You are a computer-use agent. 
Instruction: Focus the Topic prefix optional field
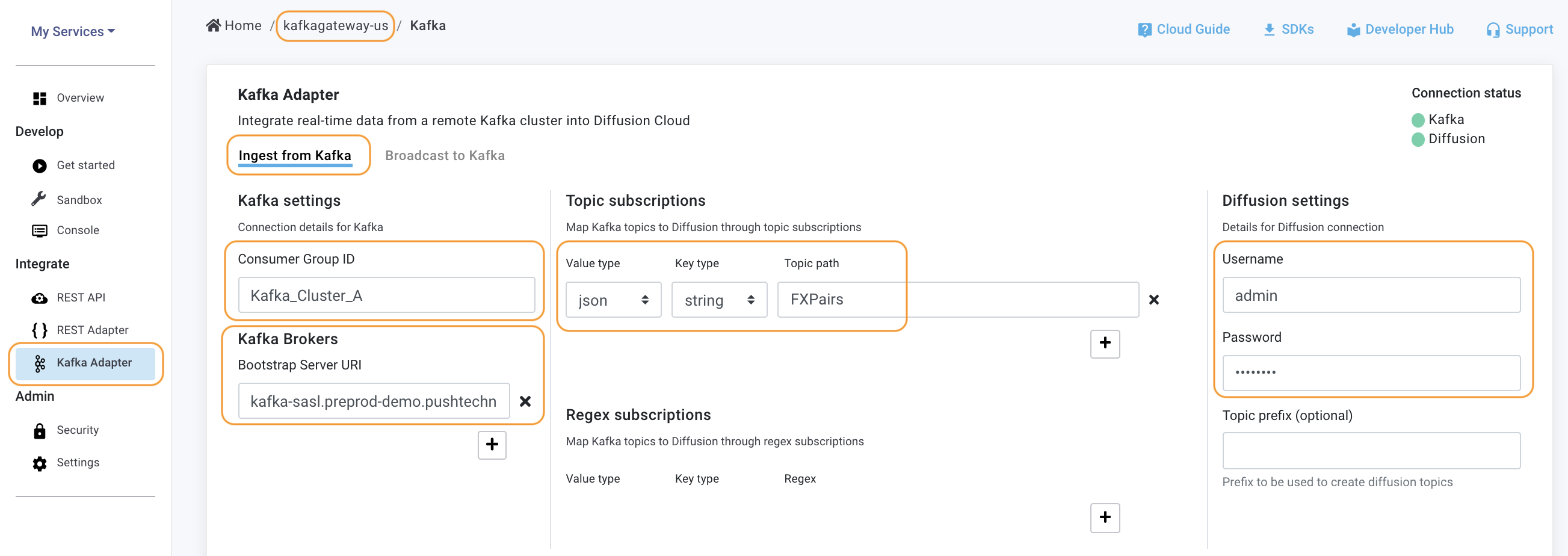1371,451
